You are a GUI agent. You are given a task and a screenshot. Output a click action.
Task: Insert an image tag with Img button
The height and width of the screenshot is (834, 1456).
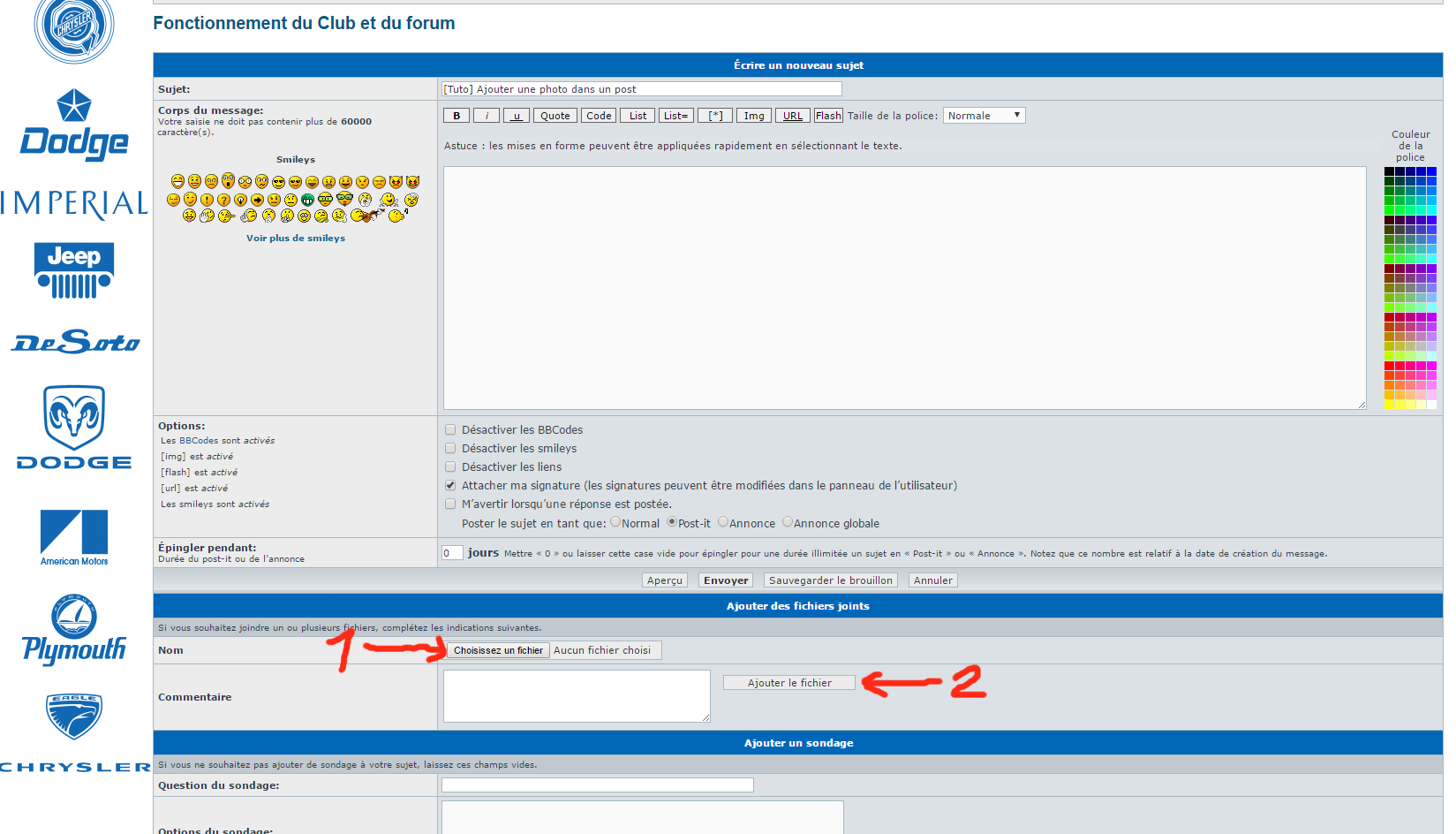tap(754, 116)
